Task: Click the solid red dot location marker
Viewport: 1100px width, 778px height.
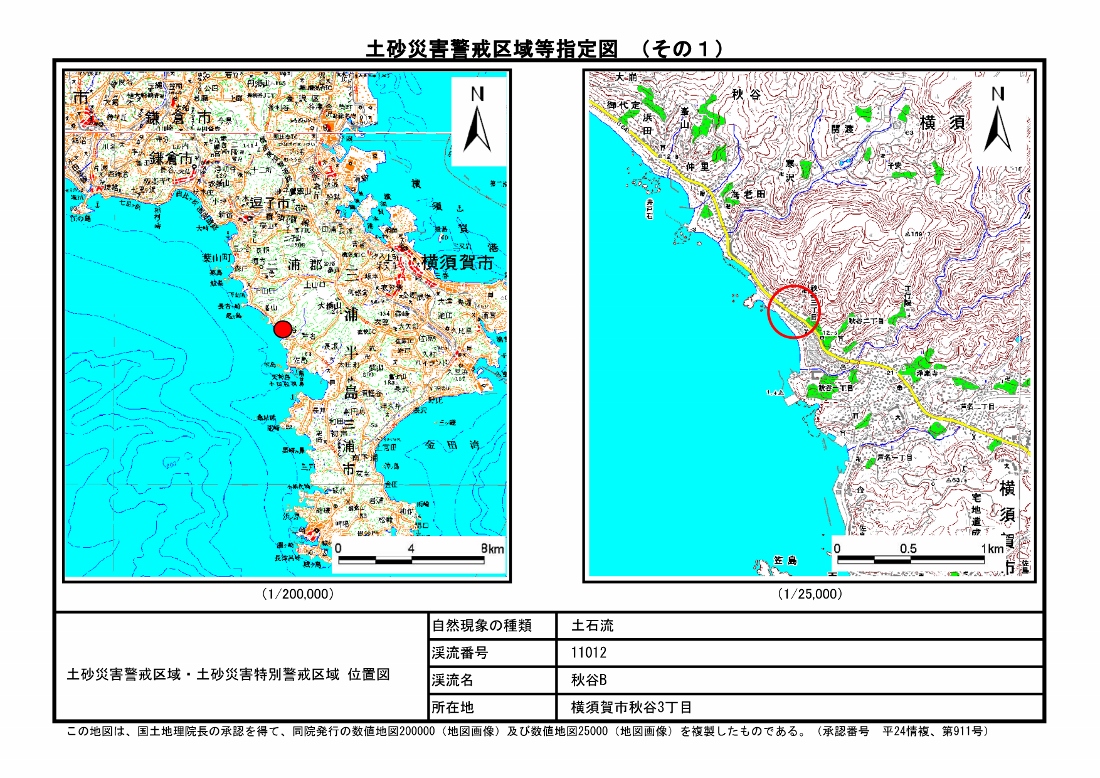Action: point(283,329)
